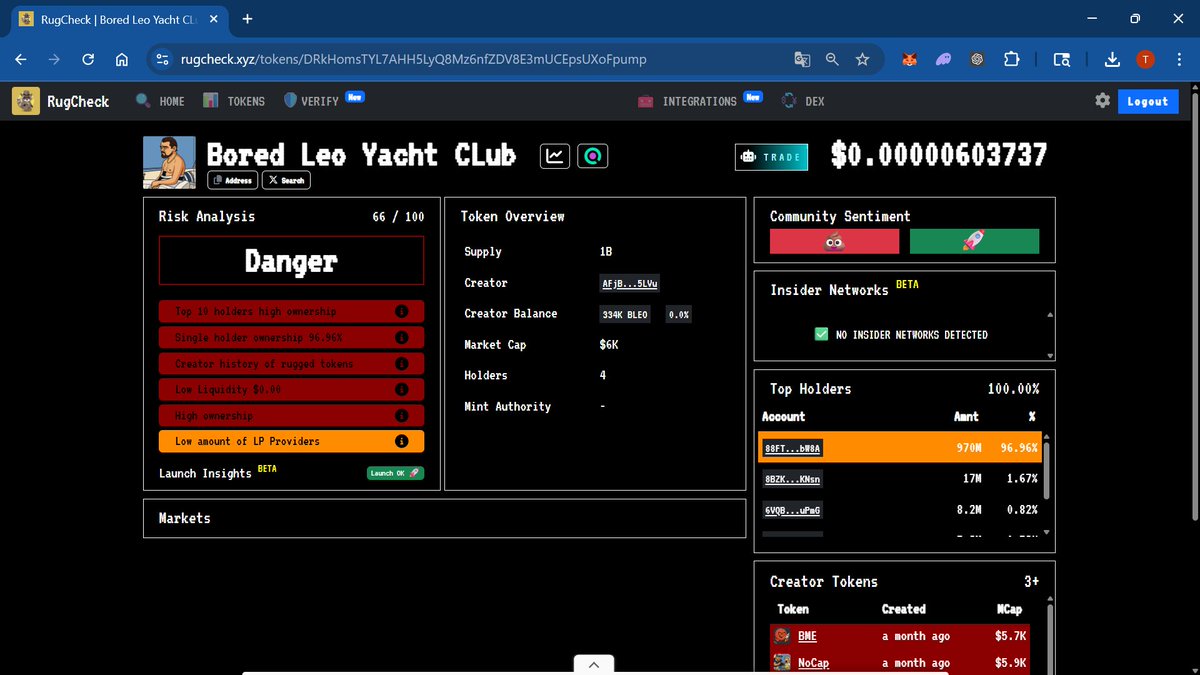1200x675 pixels.
Task: Click the TRADE button
Action: [771, 157]
